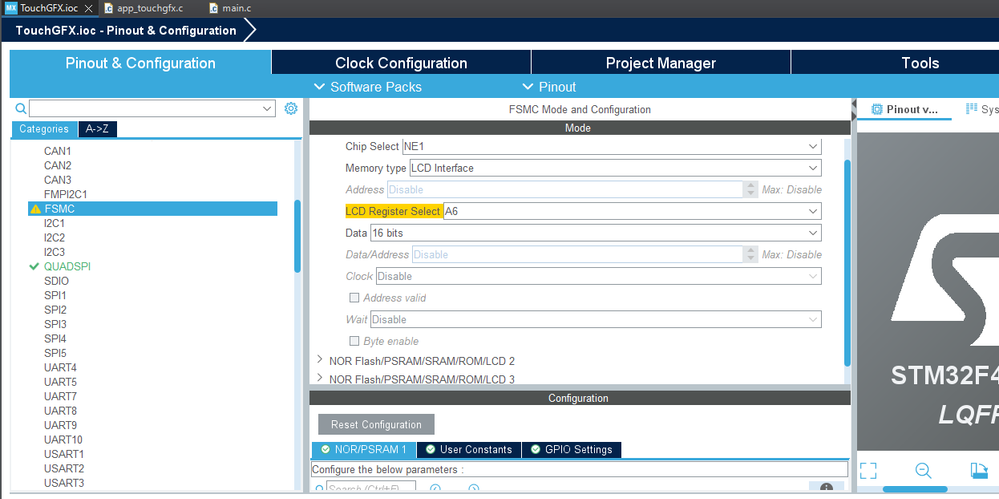
Task: Open the peripheral search combo box arrow
Action: tap(268, 109)
